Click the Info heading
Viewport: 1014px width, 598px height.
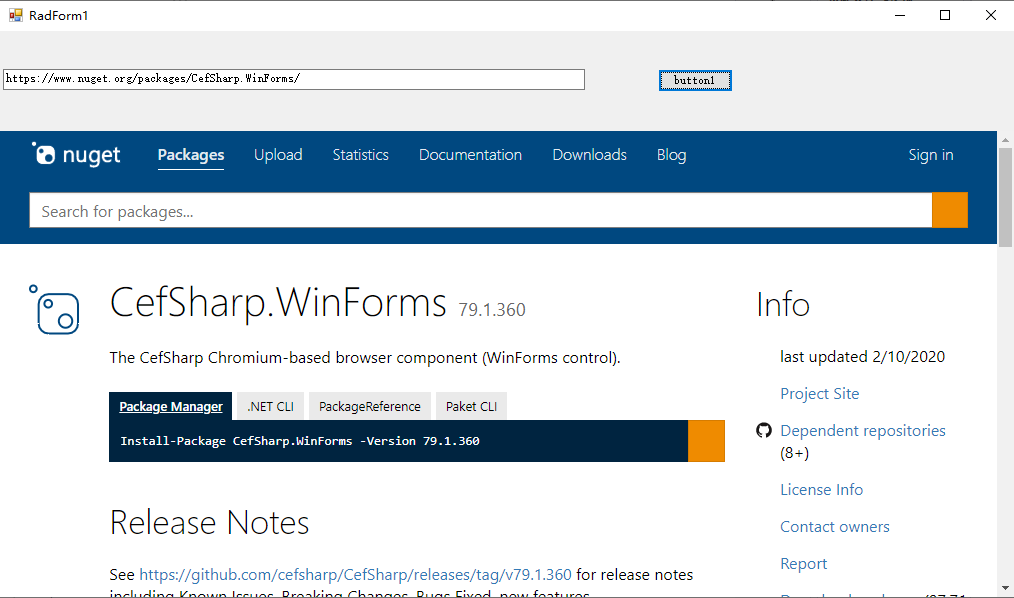[783, 304]
